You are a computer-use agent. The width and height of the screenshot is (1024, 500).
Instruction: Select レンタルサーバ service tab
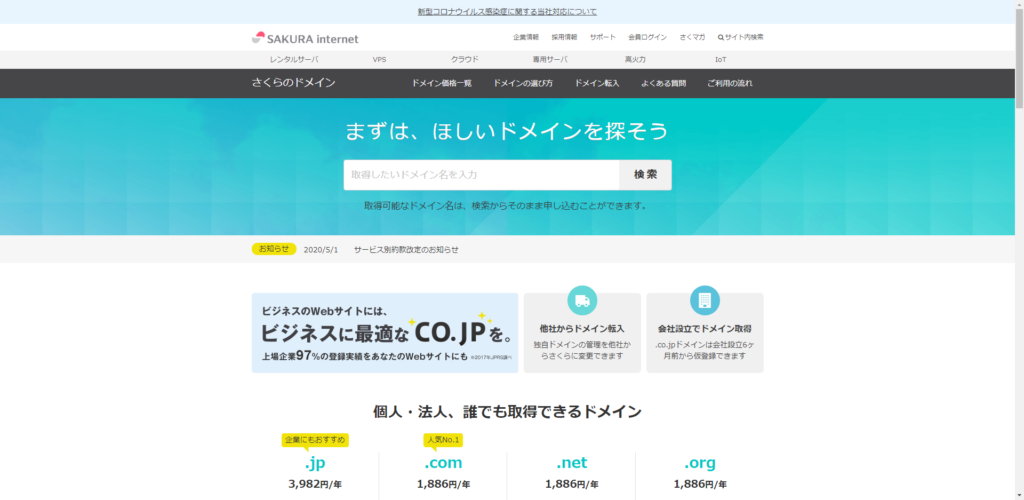click(294, 59)
